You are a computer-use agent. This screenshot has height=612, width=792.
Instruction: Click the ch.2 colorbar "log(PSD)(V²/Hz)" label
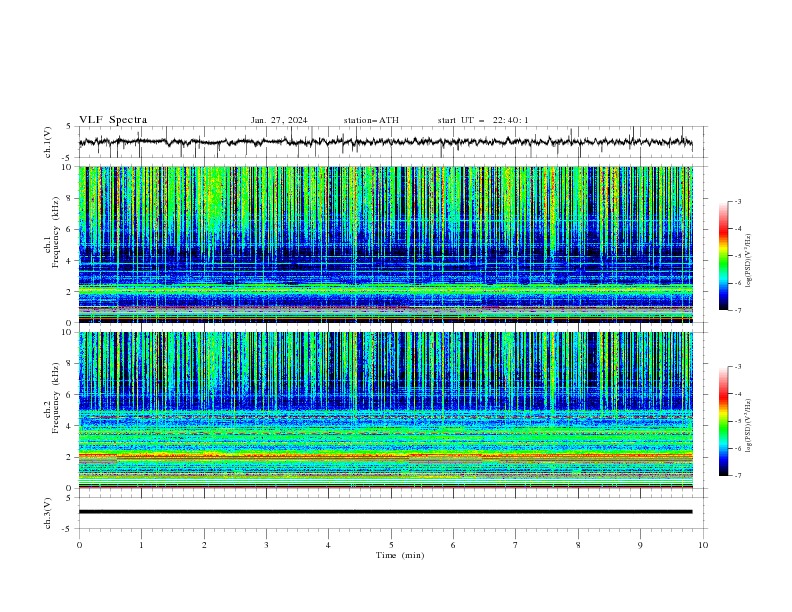pos(749,426)
